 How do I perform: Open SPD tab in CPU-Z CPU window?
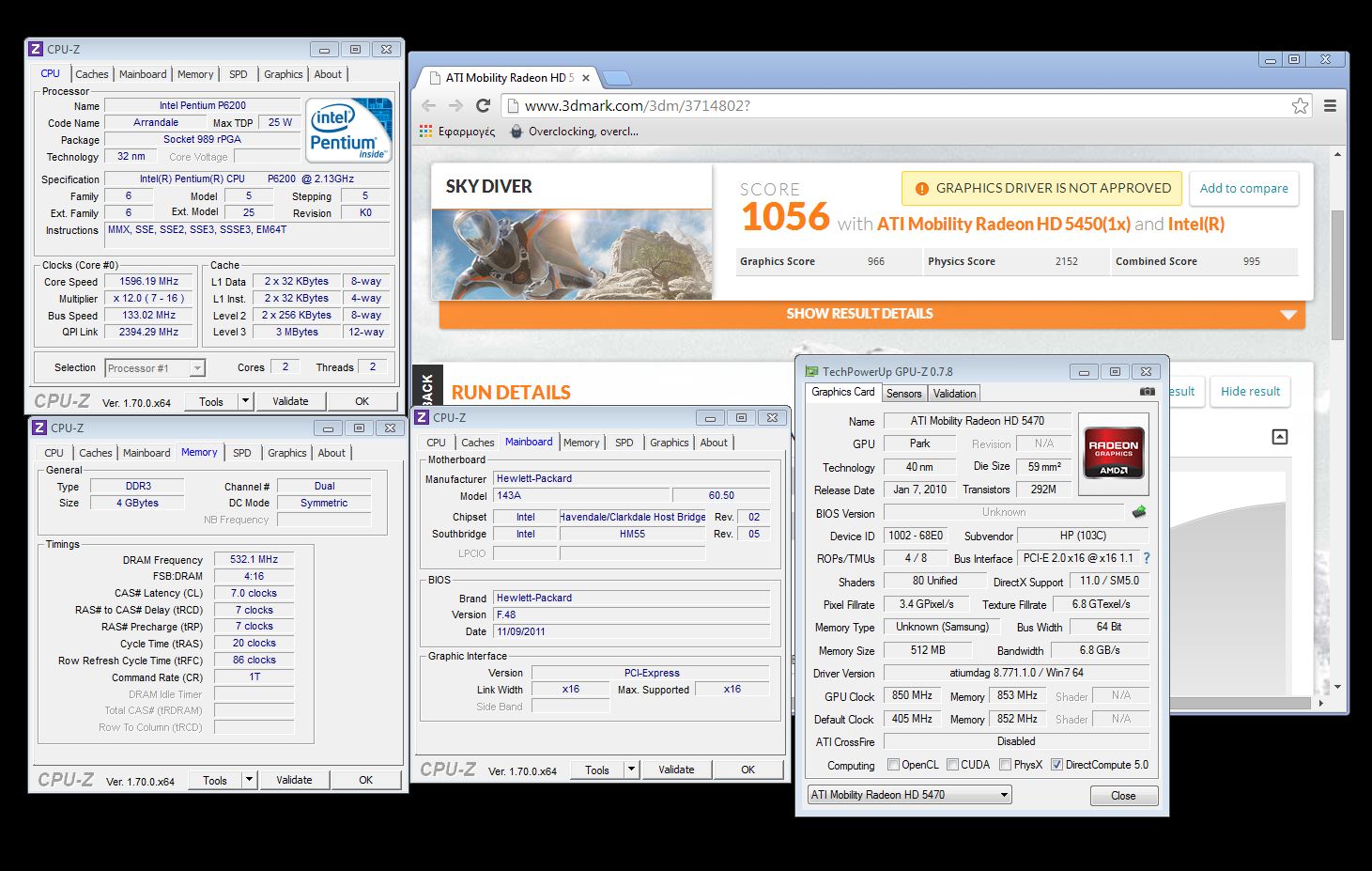(x=239, y=74)
